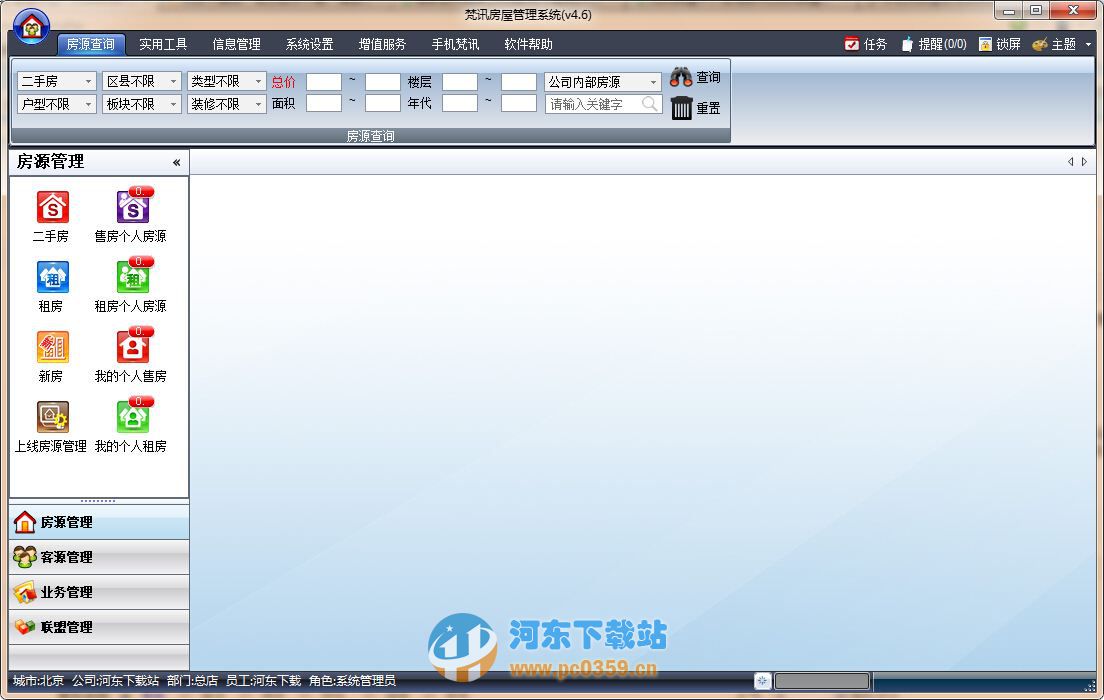Click the 公司:河东下载站 status text
Viewport: 1104px width, 700px height.
click(x=115, y=680)
